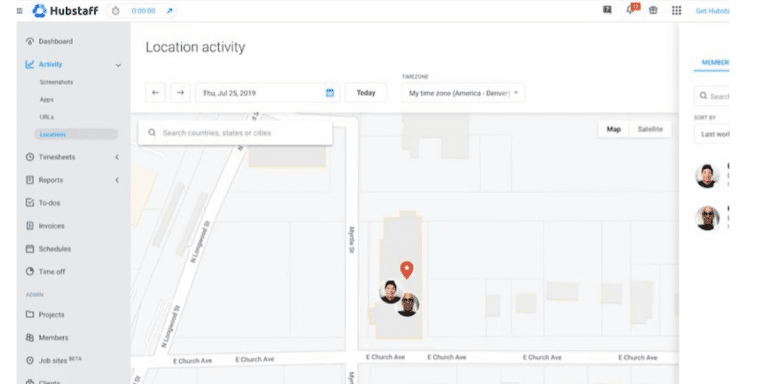The height and width of the screenshot is (384, 768).
Task: Click the Timesheets clock icon
Action: [x=30, y=157]
